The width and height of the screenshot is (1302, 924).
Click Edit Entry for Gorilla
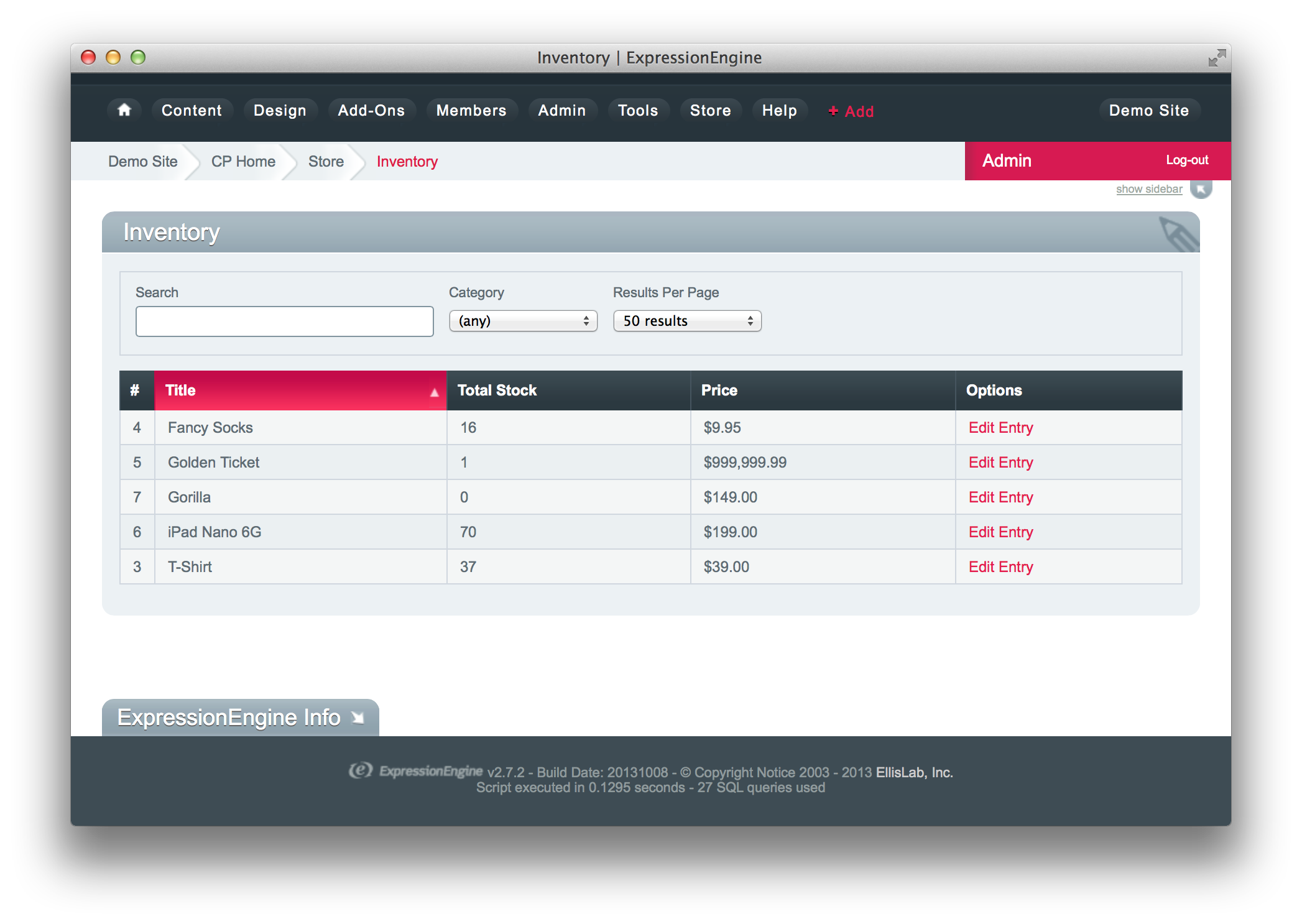[1001, 497]
